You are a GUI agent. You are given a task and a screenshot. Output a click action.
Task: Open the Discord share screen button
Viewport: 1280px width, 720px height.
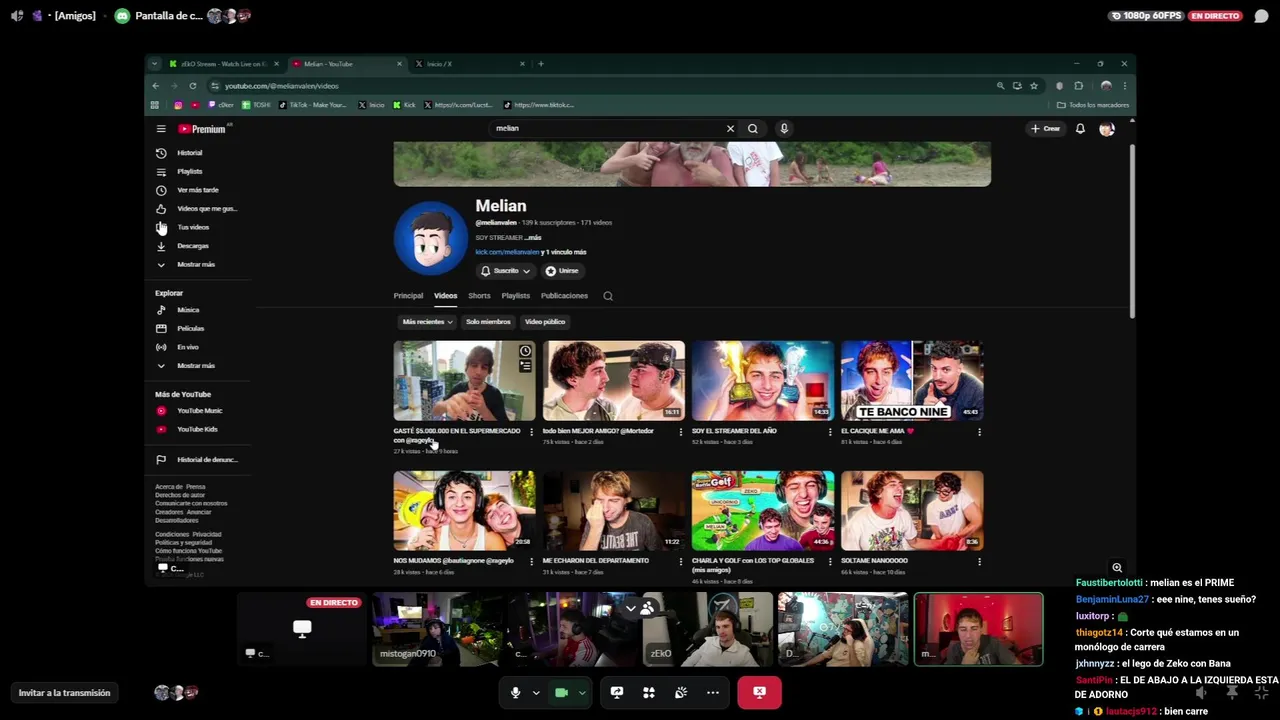(617, 692)
